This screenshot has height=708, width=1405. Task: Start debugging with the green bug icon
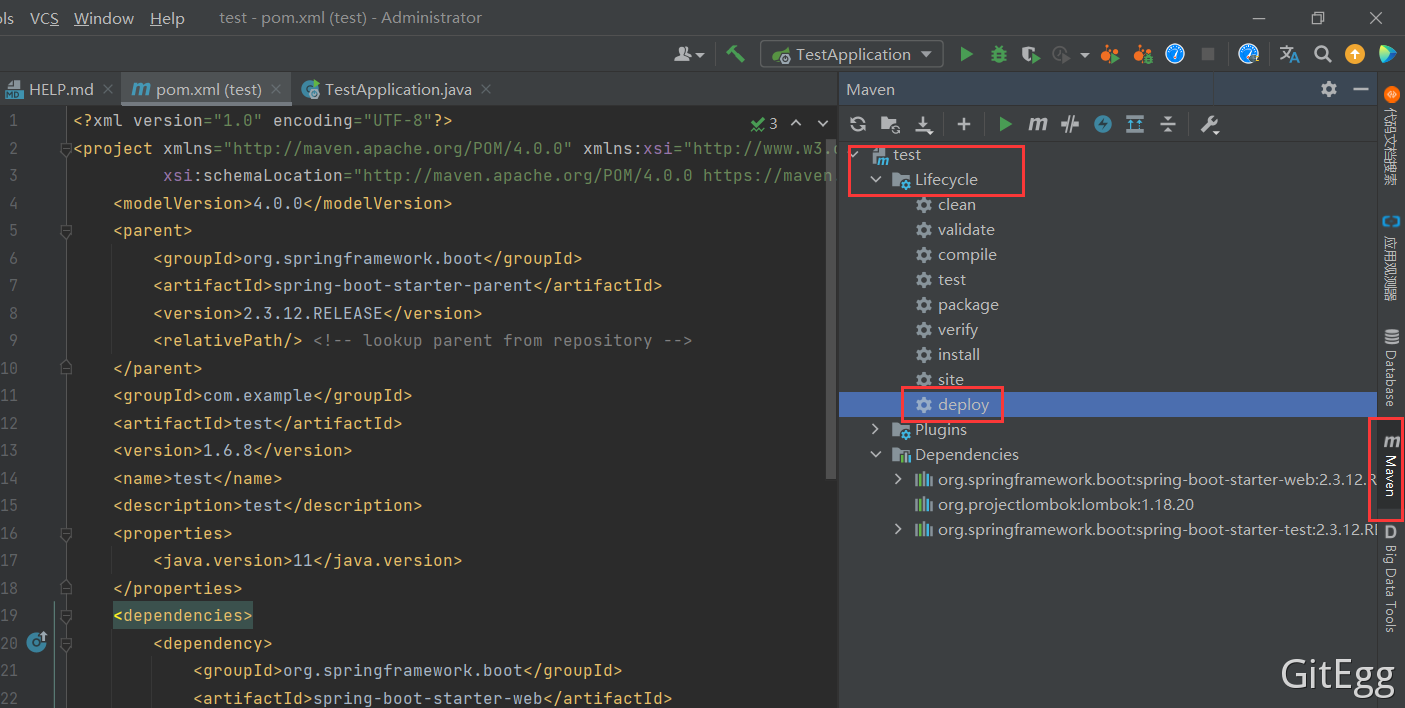tap(998, 54)
